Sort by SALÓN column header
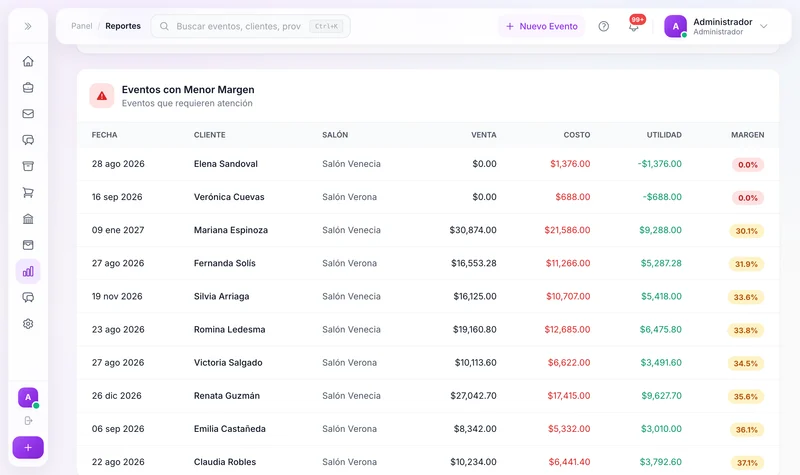 [335, 135]
